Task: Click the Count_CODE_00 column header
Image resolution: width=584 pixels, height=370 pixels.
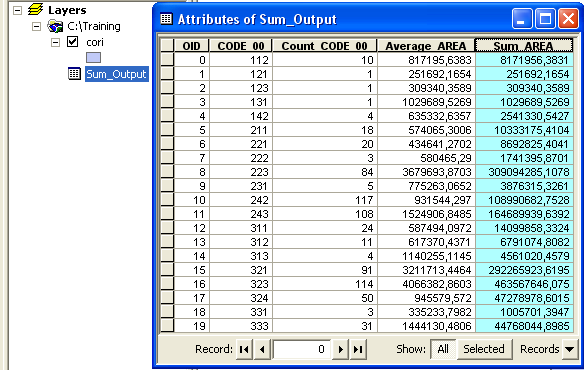Action: pos(324,46)
